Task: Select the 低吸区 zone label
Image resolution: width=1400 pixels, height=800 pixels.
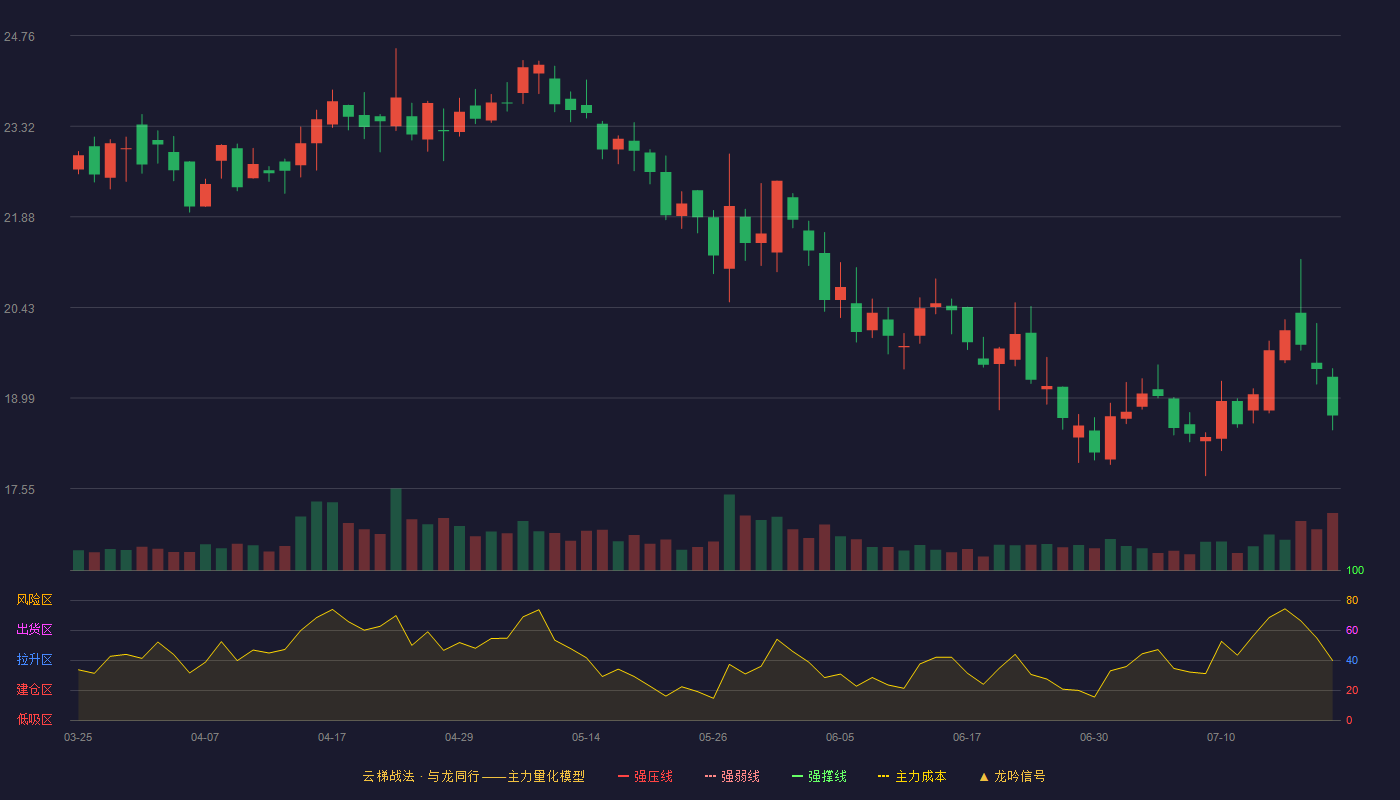Action: coord(34,719)
